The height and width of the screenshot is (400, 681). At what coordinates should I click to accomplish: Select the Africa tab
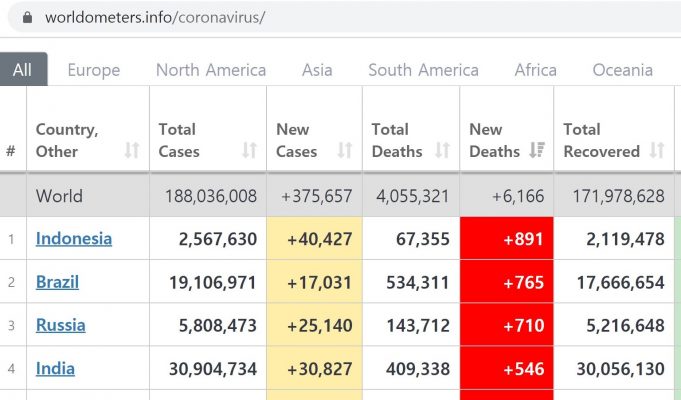pos(535,70)
